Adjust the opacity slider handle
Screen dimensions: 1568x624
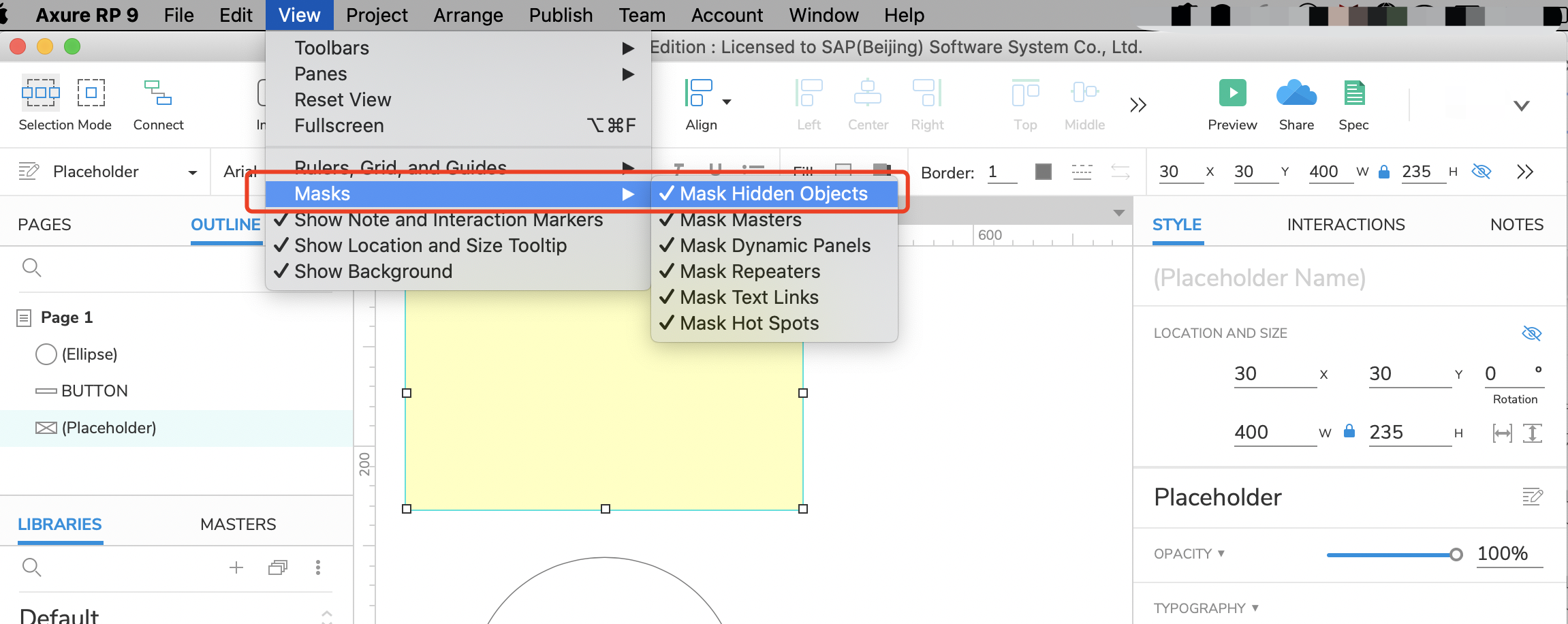coord(1456,555)
